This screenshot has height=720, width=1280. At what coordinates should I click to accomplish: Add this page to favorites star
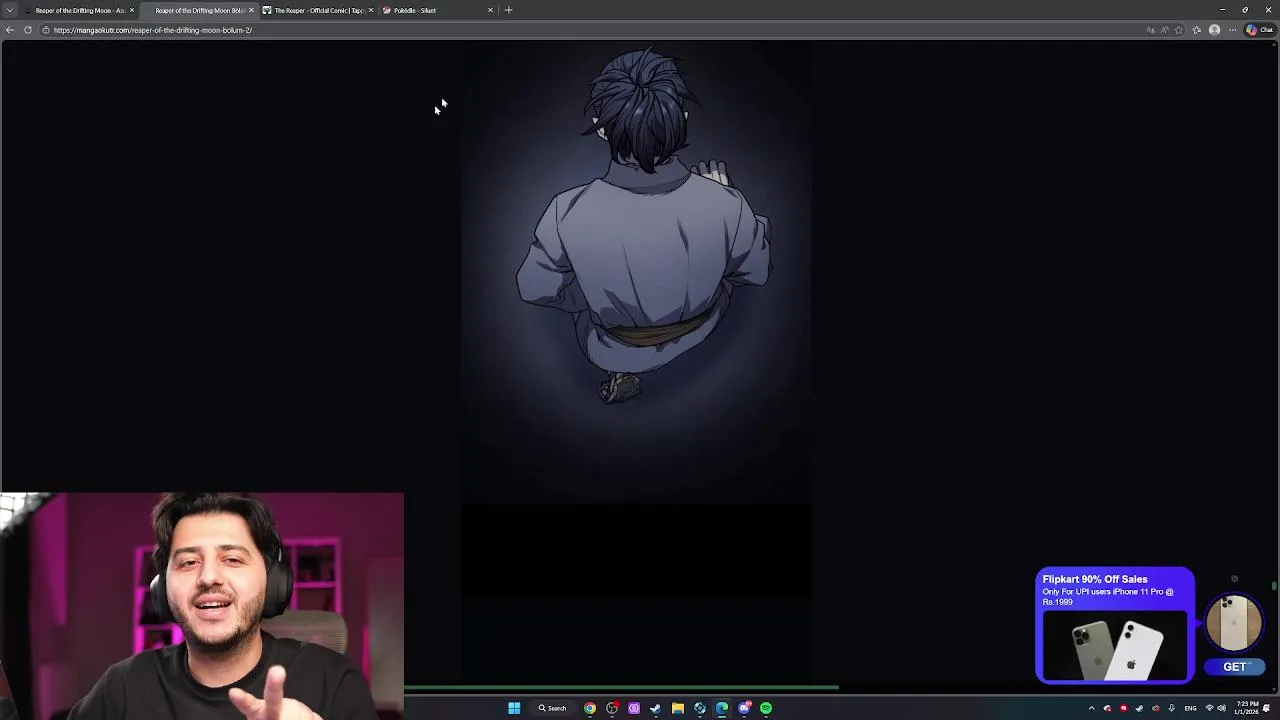coord(1178,30)
